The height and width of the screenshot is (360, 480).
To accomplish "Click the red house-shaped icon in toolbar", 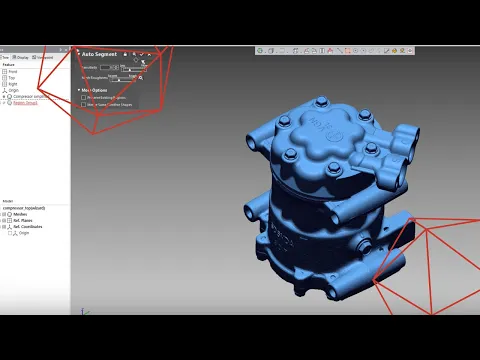I will (x=330, y=51).
